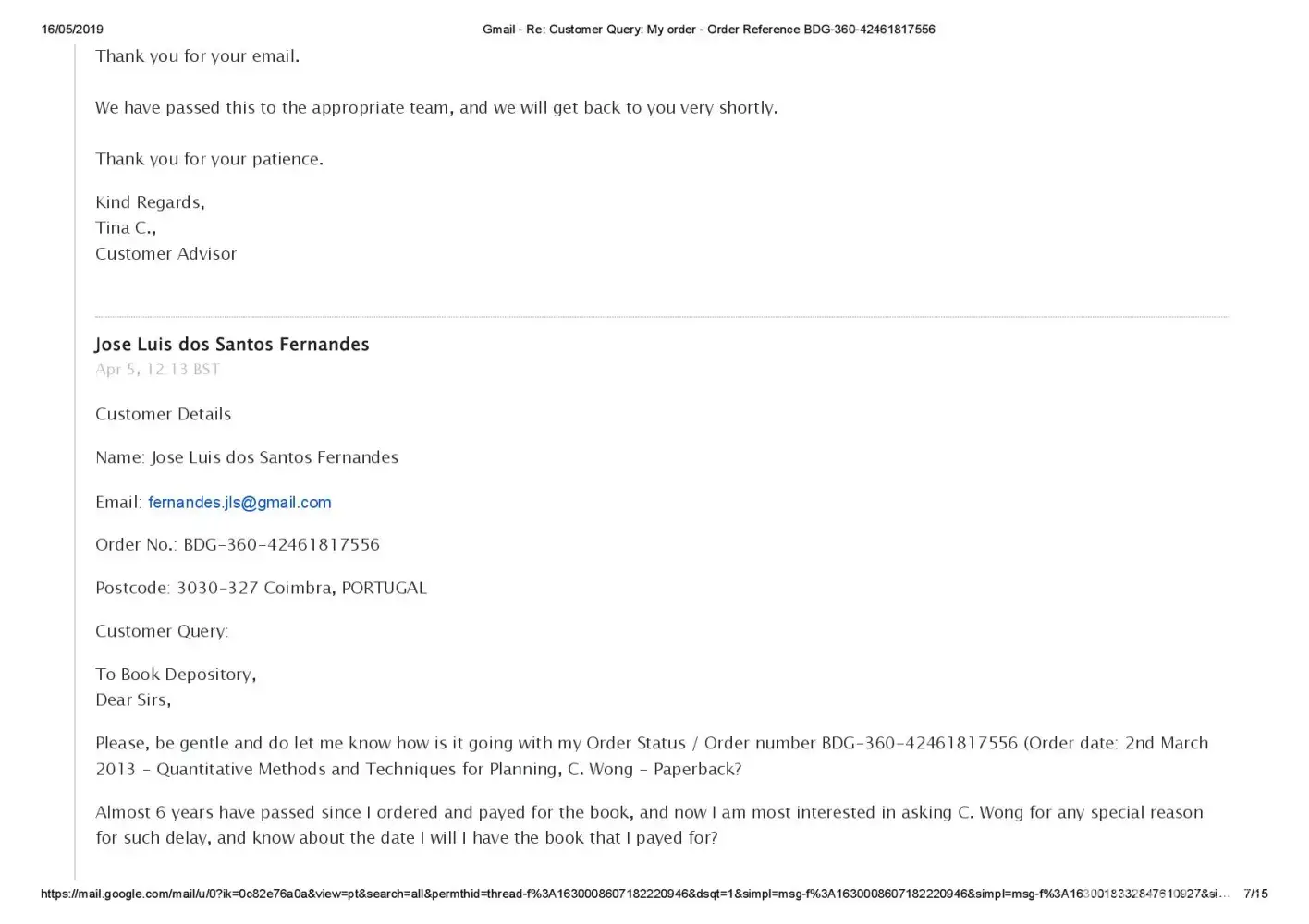The image size is (1309, 924).
Task: Click the 'We have passed this' sentence
Action: pyautogui.click(x=436, y=108)
